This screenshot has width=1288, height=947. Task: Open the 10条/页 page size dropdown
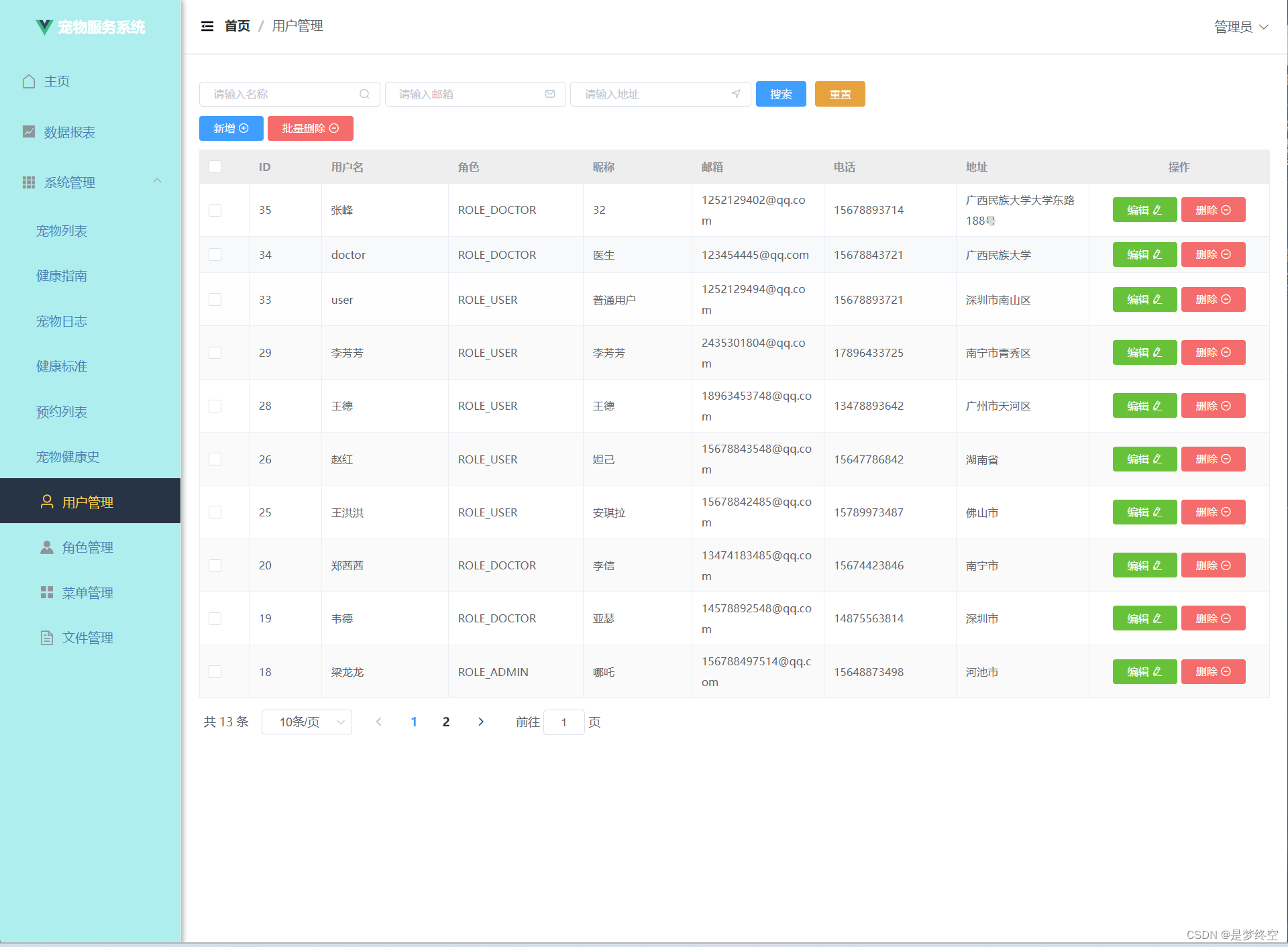(x=306, y=722)
